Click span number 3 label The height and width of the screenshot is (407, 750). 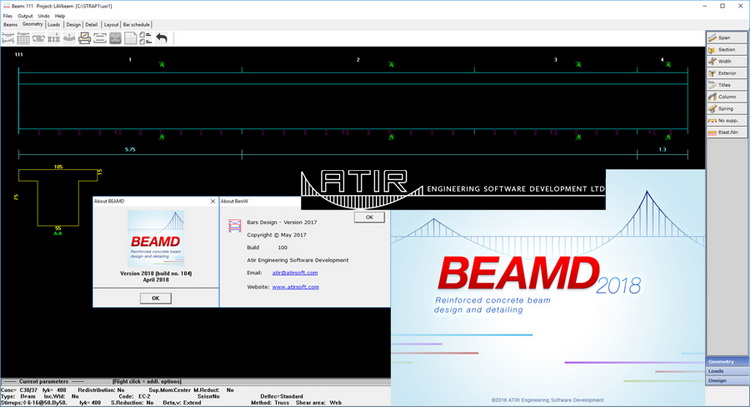tap(555, 60)
